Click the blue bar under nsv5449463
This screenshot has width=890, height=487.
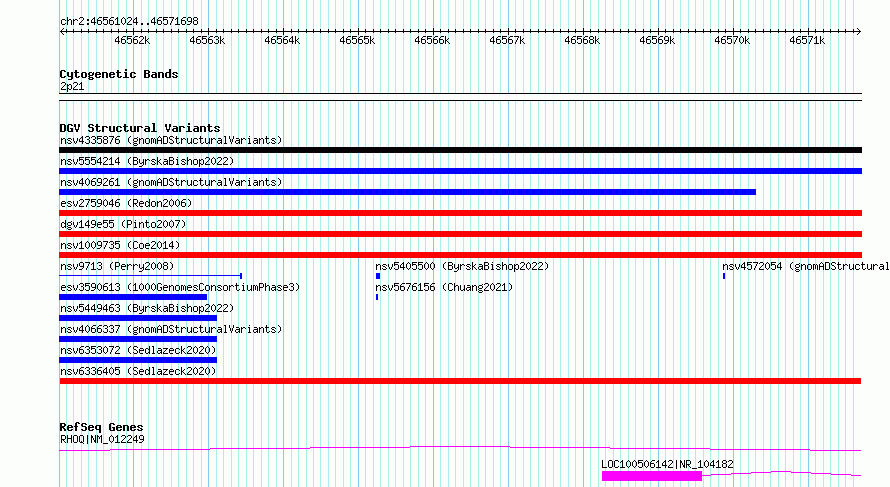click(x=138, y=318)
